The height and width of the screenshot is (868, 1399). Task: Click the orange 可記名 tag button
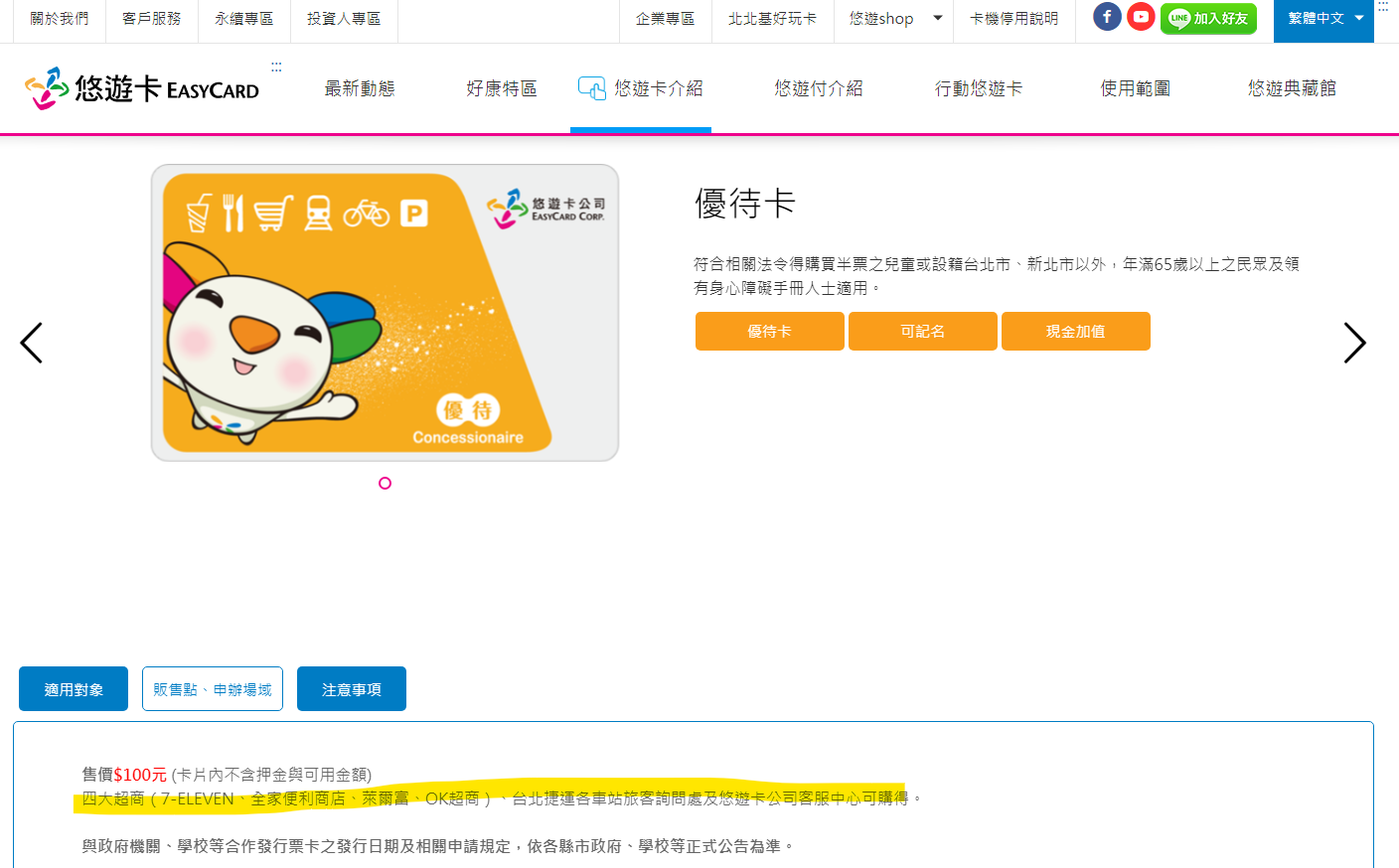(x=922, y=332)
